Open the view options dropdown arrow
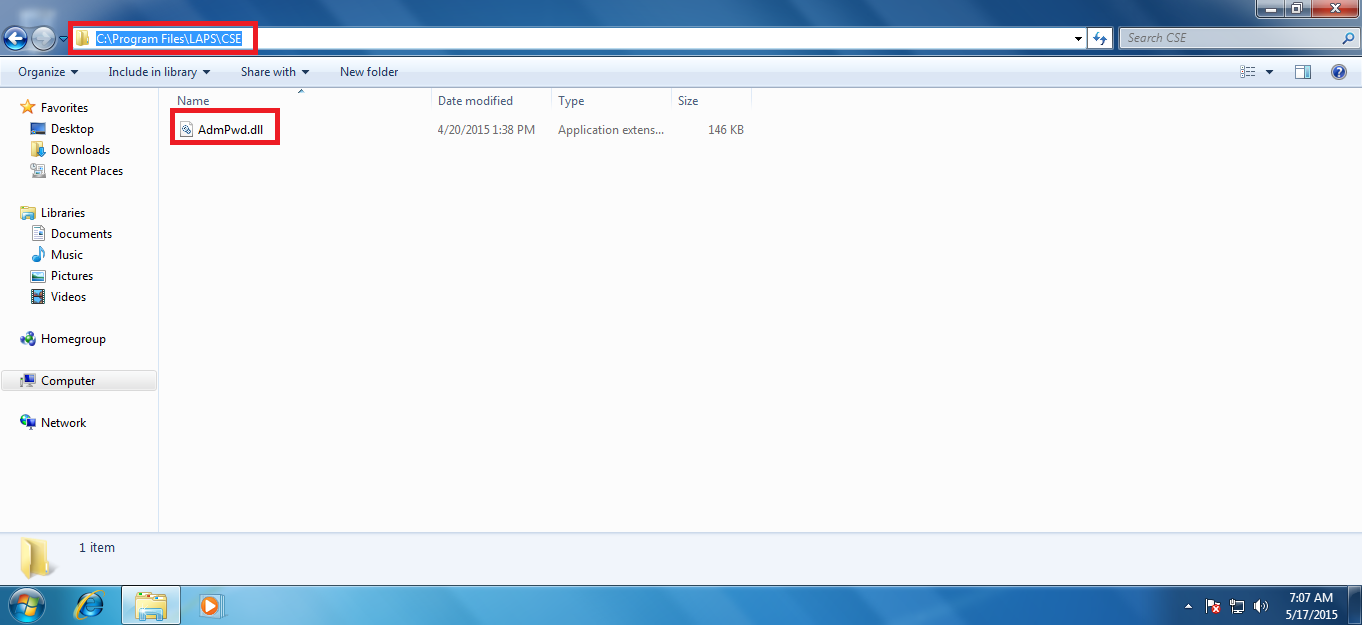Viewport: 1362px width, 625px height. tap(1269, 72)
